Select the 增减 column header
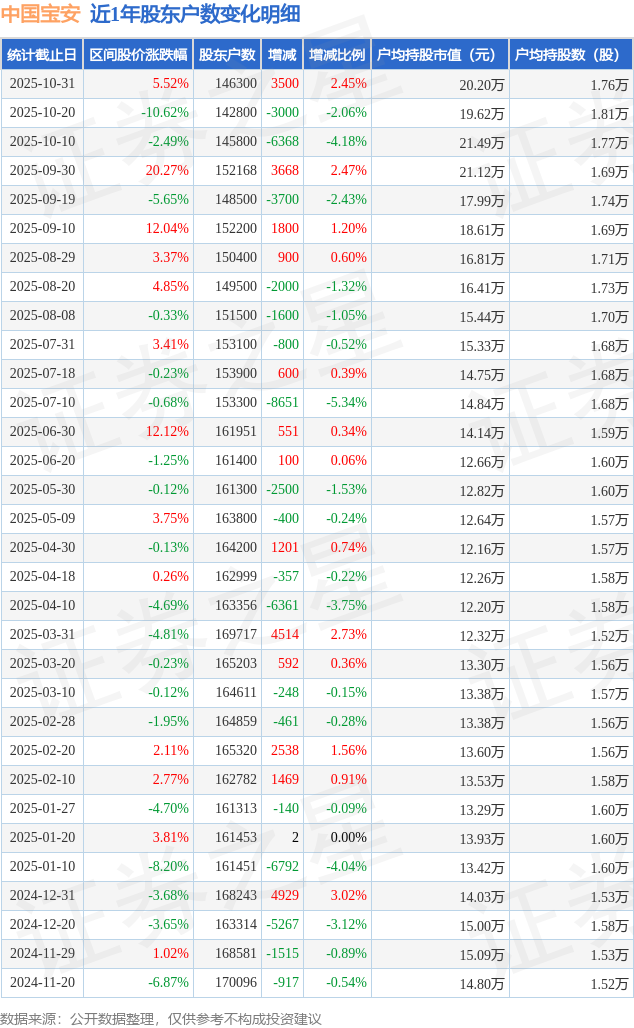 (x=283, y=55)
